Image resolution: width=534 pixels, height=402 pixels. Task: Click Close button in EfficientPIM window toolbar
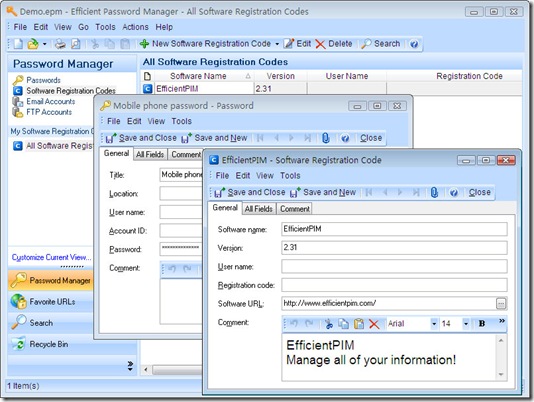480,192
